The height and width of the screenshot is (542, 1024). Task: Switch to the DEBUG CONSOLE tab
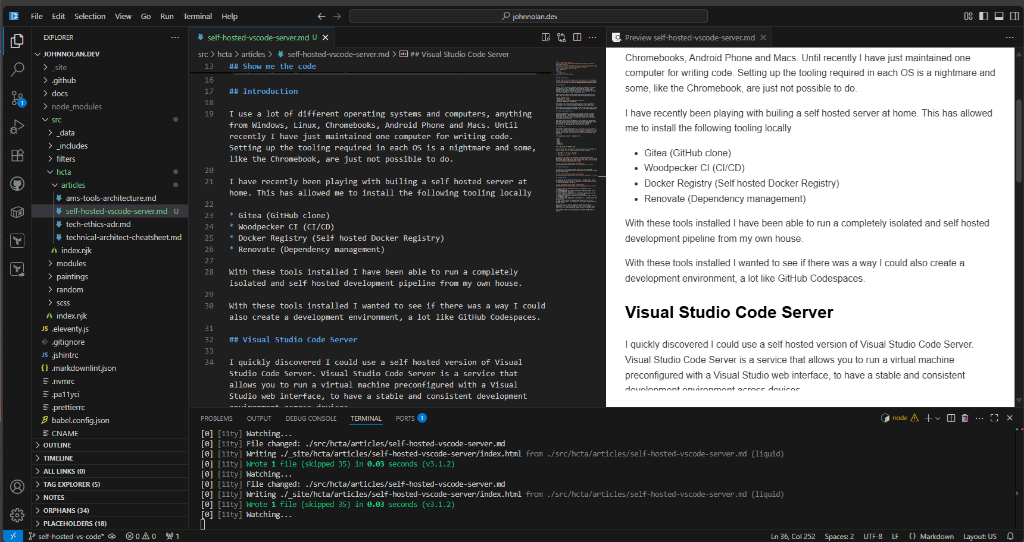tap(313, 418)
